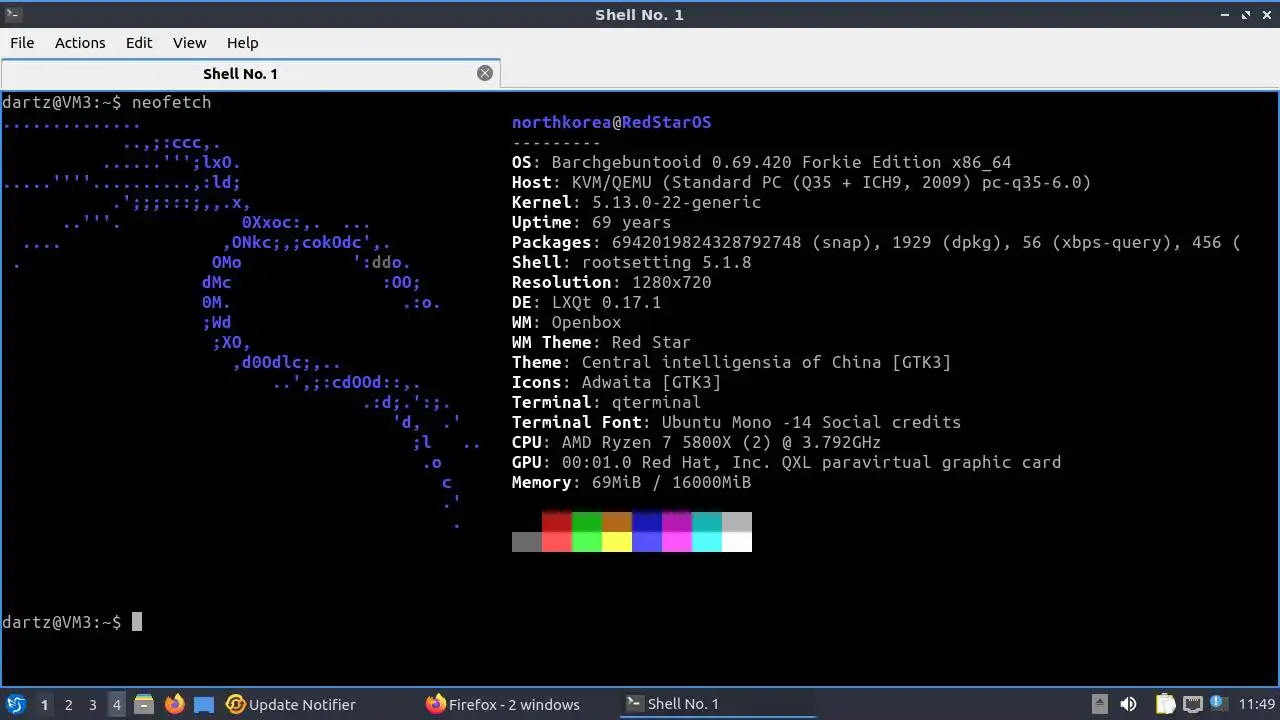
Task: Click the terminal cursor at bottom prompt
Action: [x=137, y=622]
